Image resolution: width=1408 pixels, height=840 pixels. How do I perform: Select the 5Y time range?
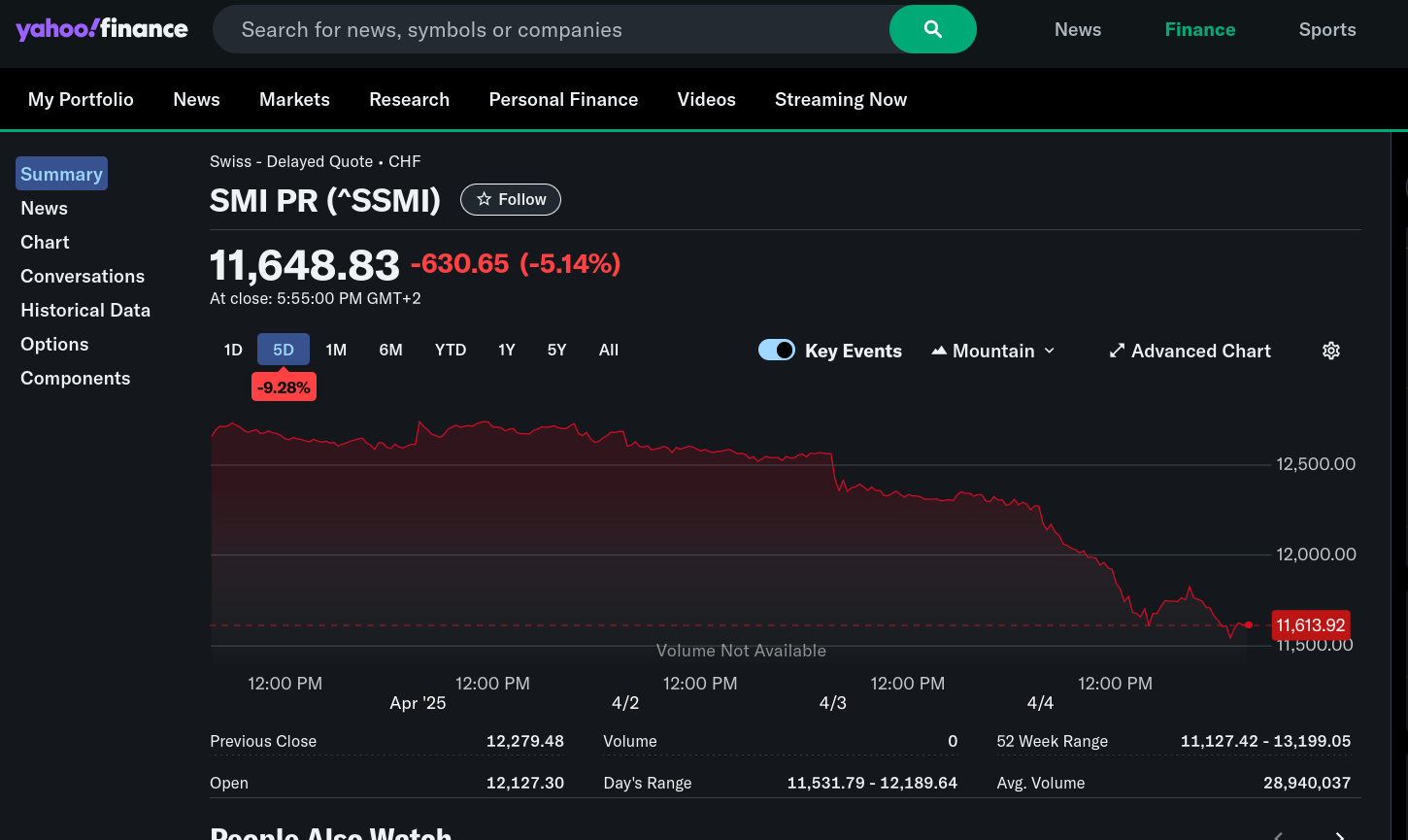point(556,350)
